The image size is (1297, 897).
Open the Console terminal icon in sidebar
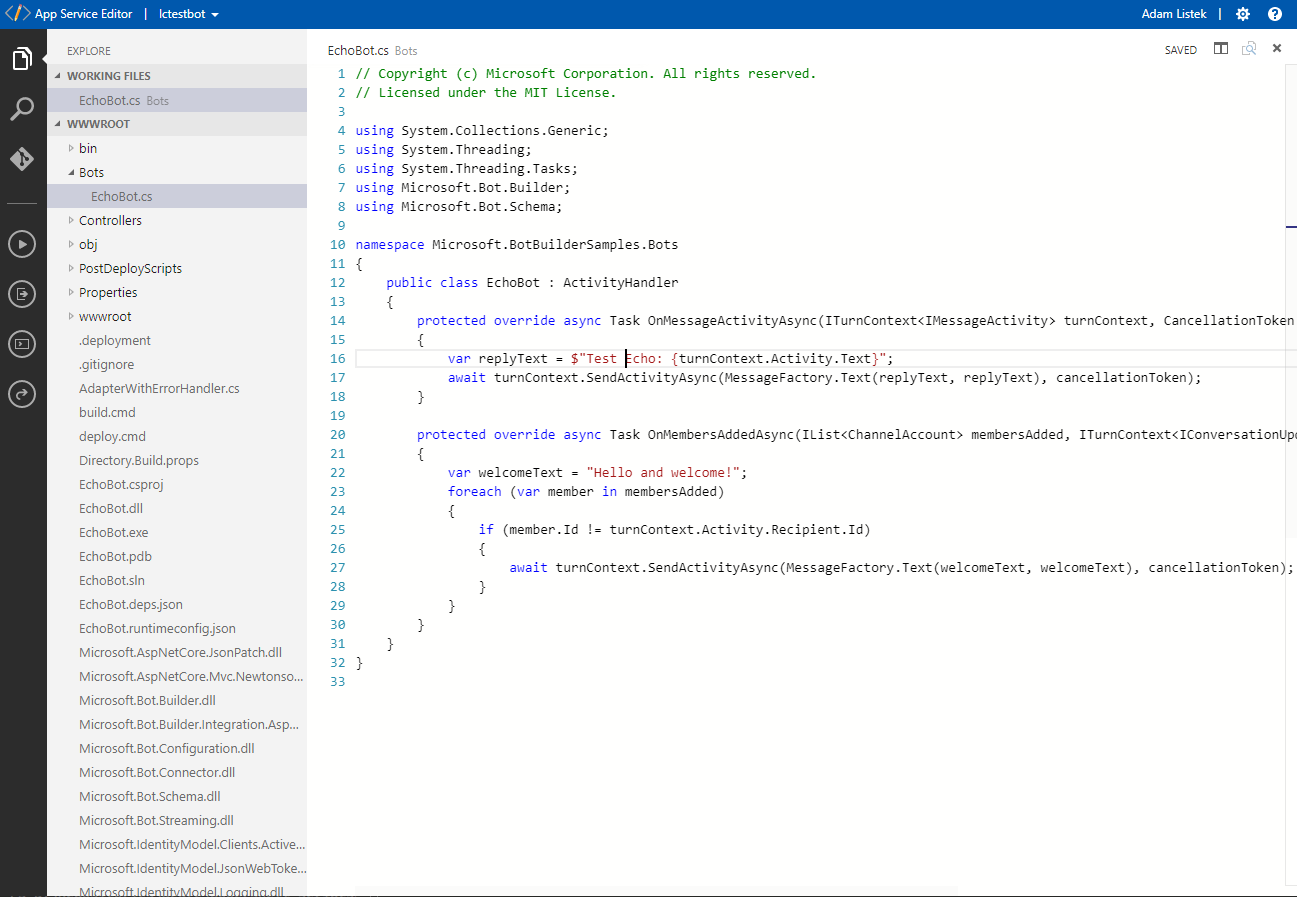point(22,344)
